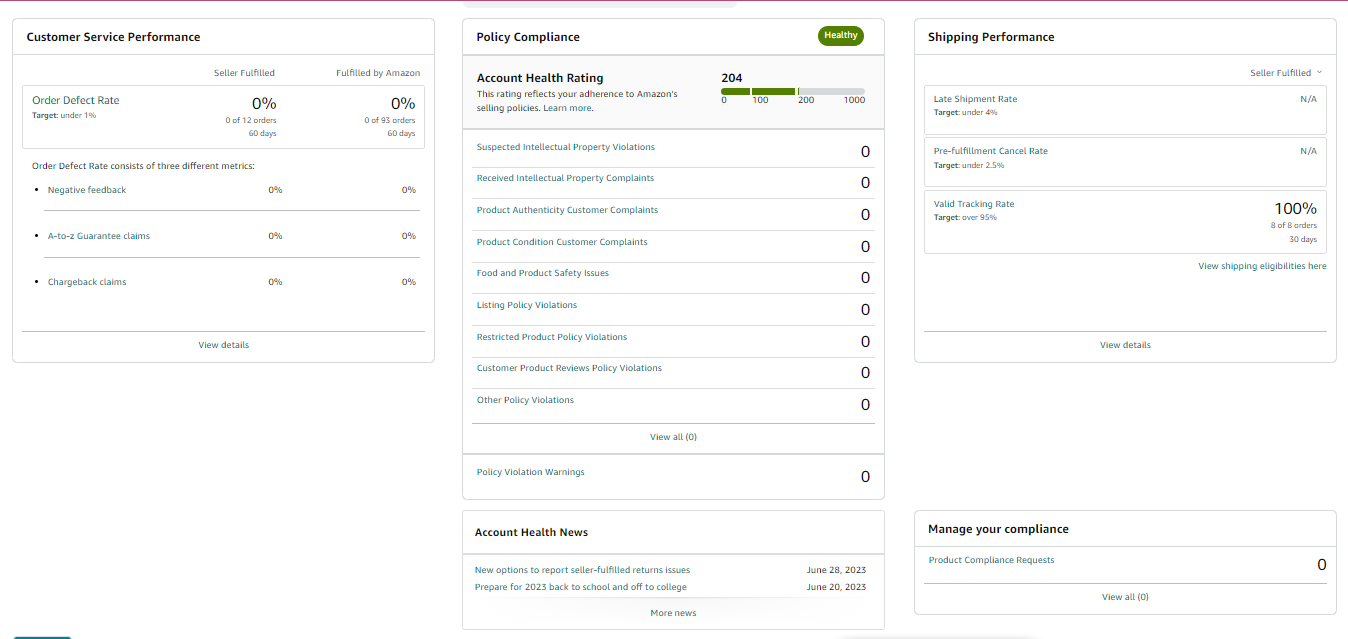Open news about seller-fulfilled returns issues
The height and width of the screenshot is (639, 1348).
(x=582, y=570)
